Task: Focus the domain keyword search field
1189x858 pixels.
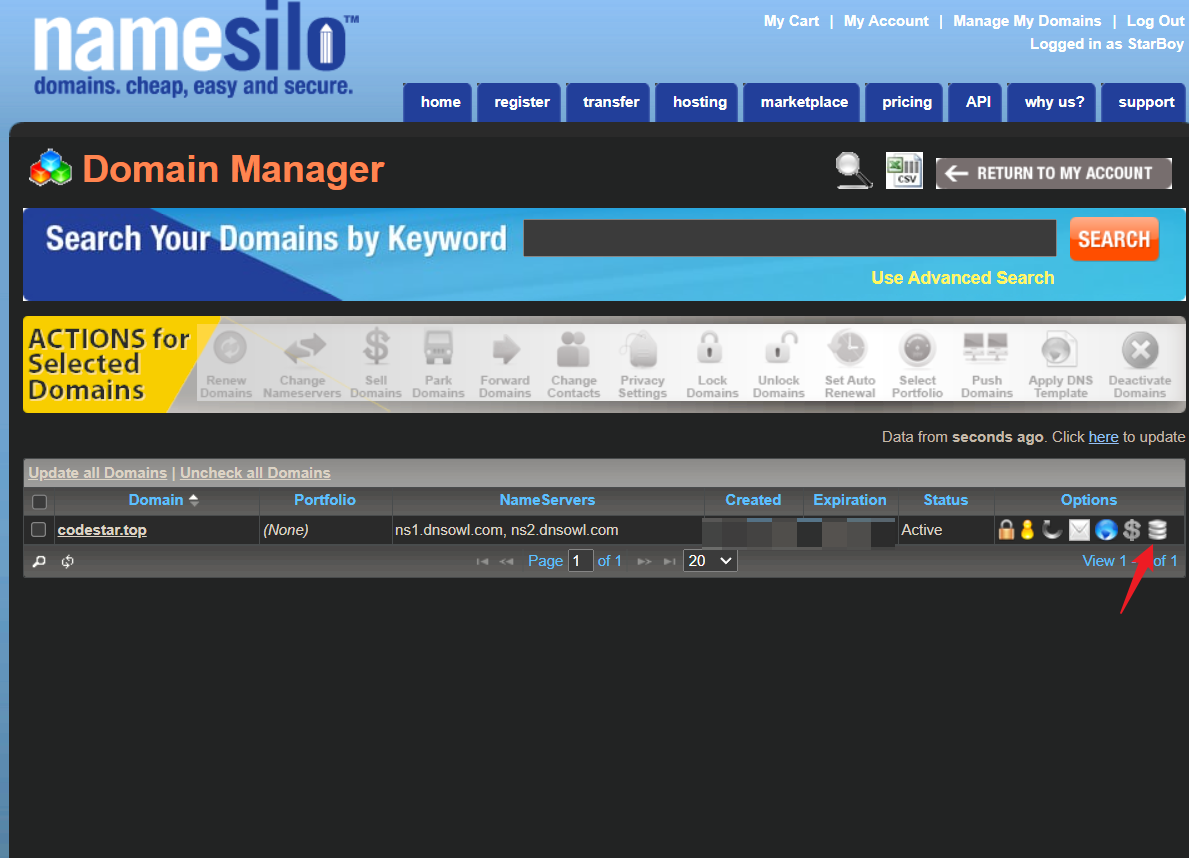Action: pos(789,238)
